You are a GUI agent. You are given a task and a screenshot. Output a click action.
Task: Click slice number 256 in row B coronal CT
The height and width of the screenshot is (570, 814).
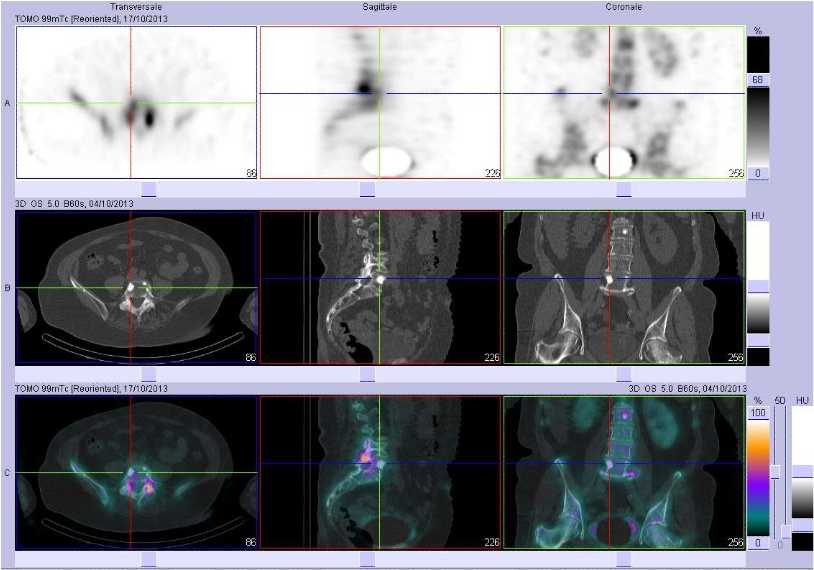(736, 358)
